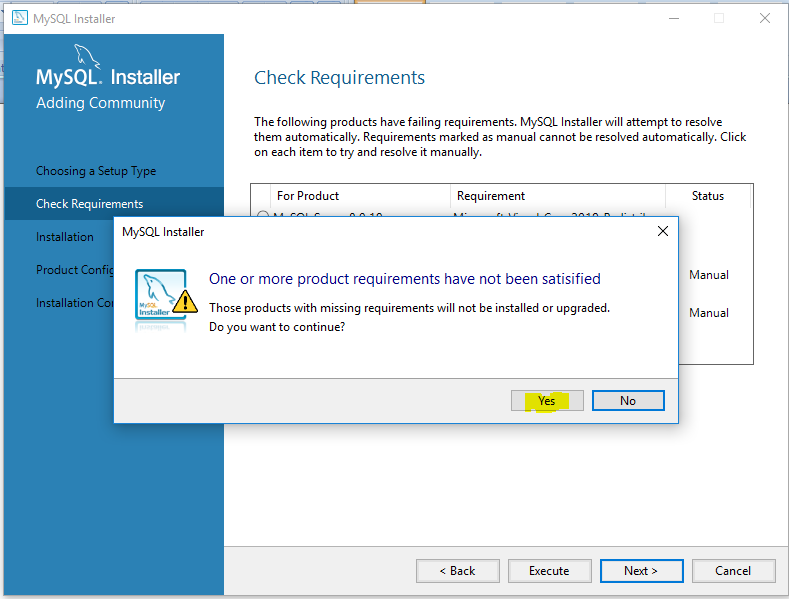The image size is (789, 599).
Task: Close the MySQL Installer warning dialog
Action: tap(663, 231)
